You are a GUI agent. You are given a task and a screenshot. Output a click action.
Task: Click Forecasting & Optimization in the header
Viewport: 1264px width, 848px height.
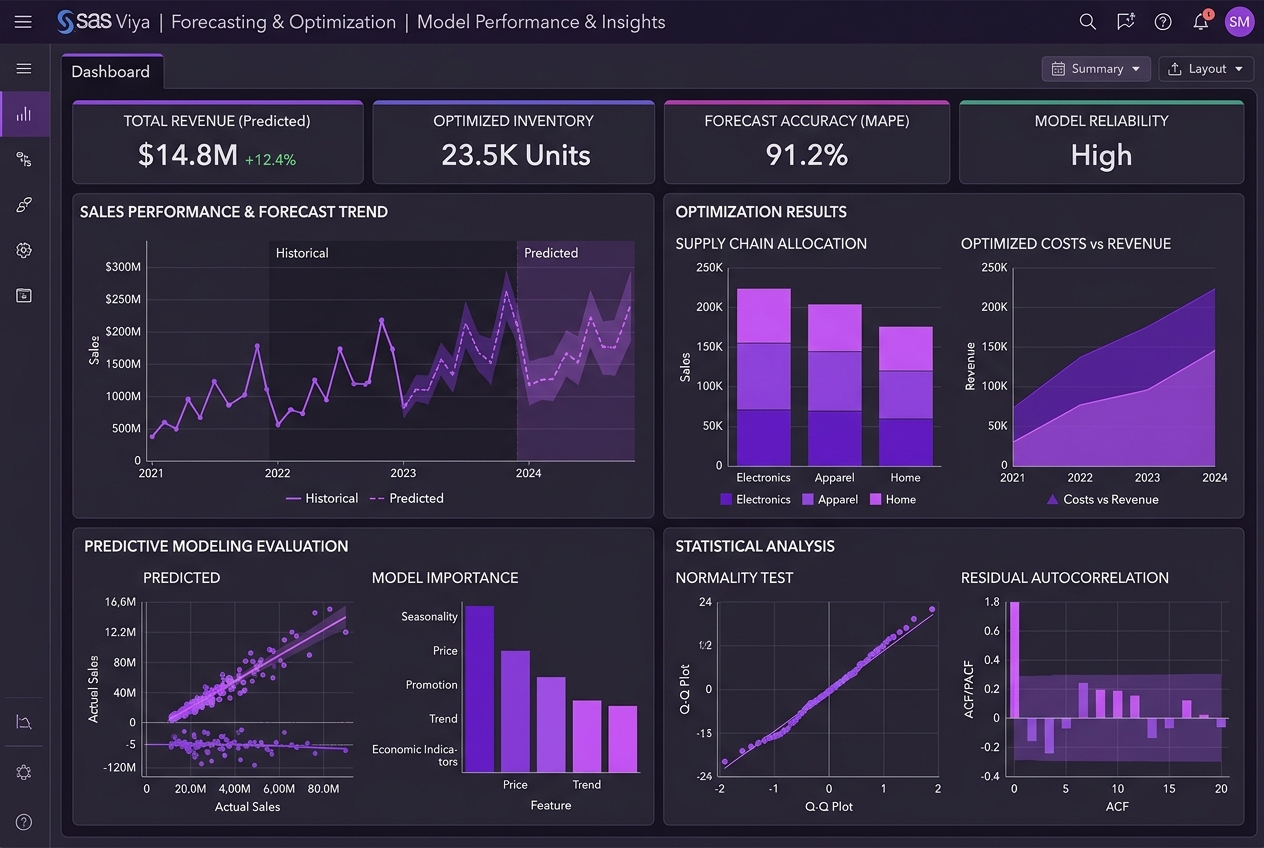tap(283, 22)
